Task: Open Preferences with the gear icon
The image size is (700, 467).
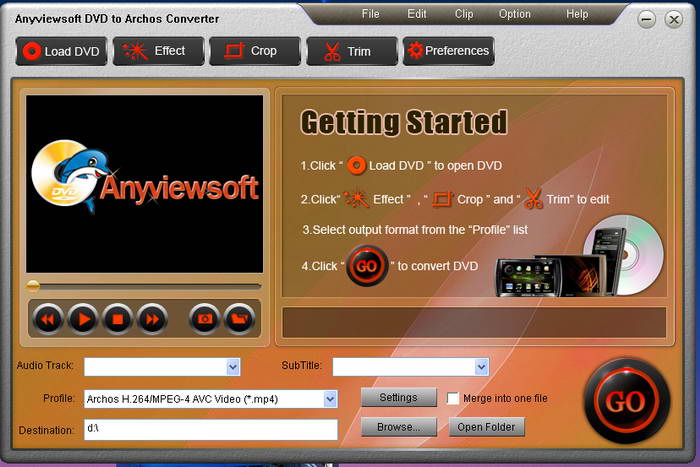Action: tap(449, 51)
